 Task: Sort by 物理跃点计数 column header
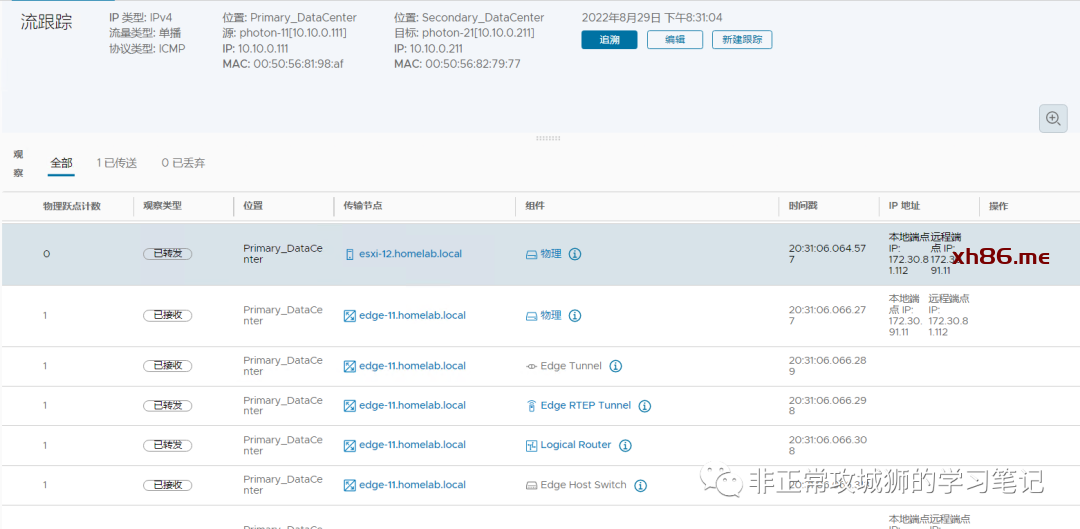pos(71,206)
